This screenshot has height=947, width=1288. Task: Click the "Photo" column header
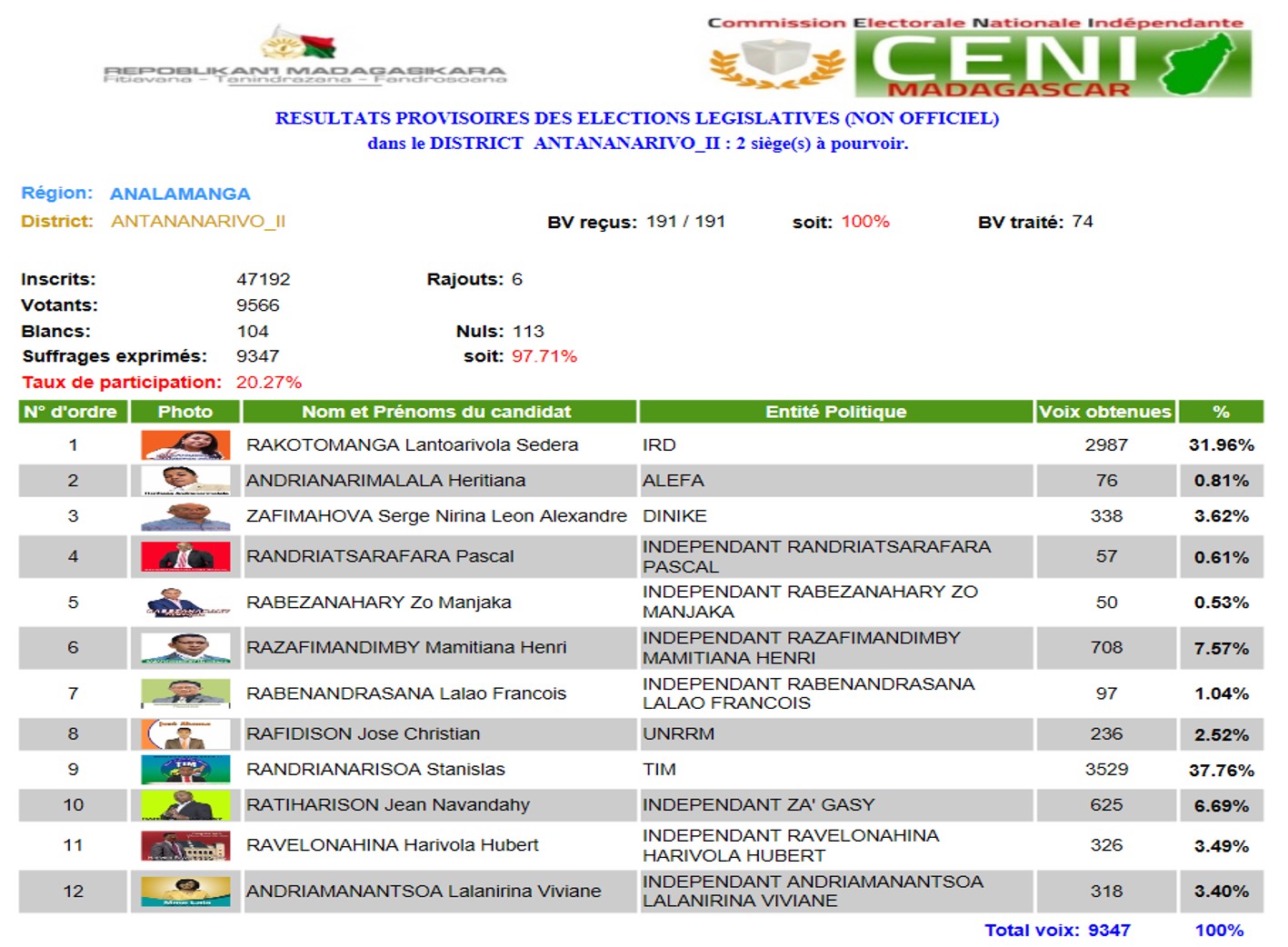pyautogui.click(x=185, y=412)
